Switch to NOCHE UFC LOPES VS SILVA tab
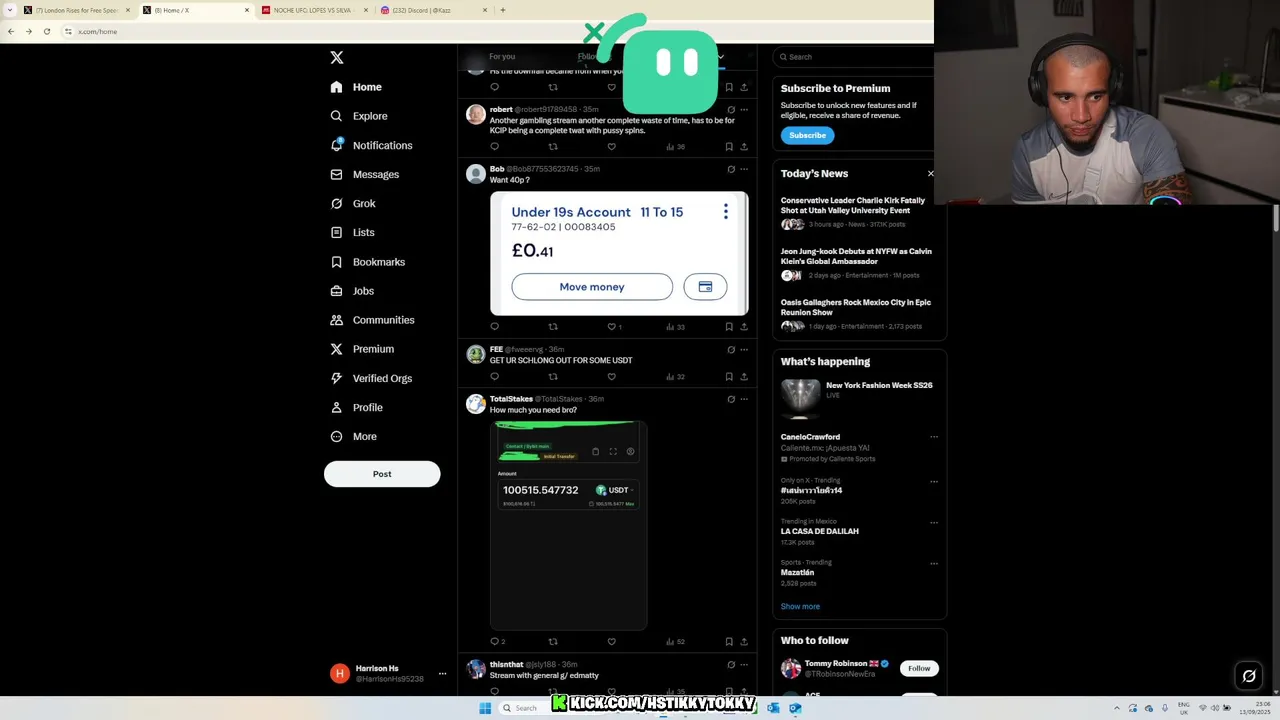 pos(315,10)
